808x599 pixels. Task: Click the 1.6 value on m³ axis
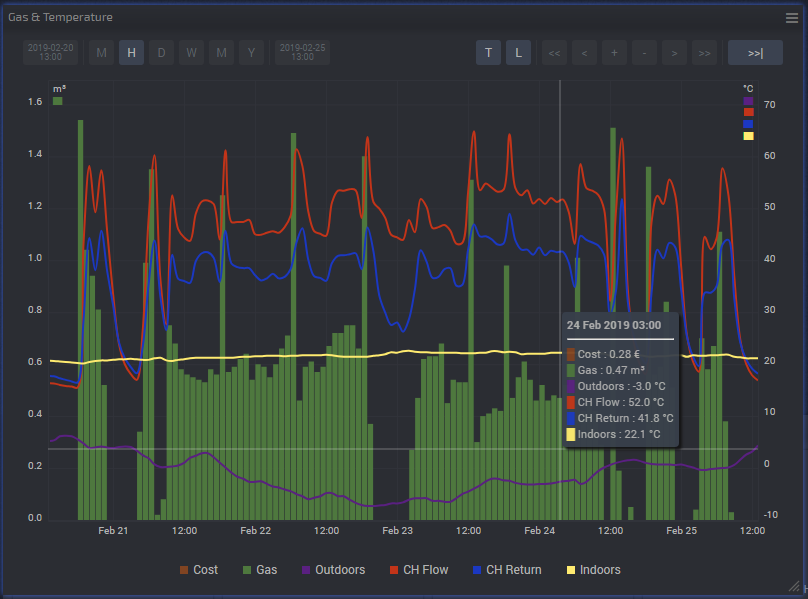pos(35,102)
